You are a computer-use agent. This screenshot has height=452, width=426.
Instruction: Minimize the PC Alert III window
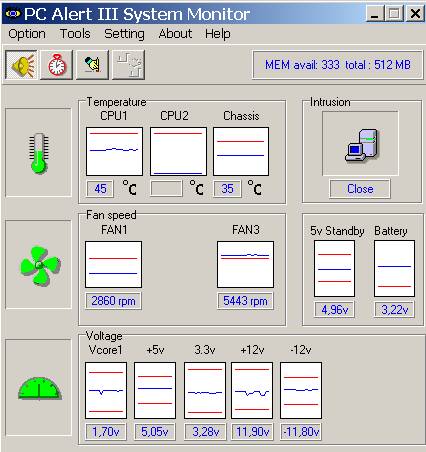[x=375, y=14]
